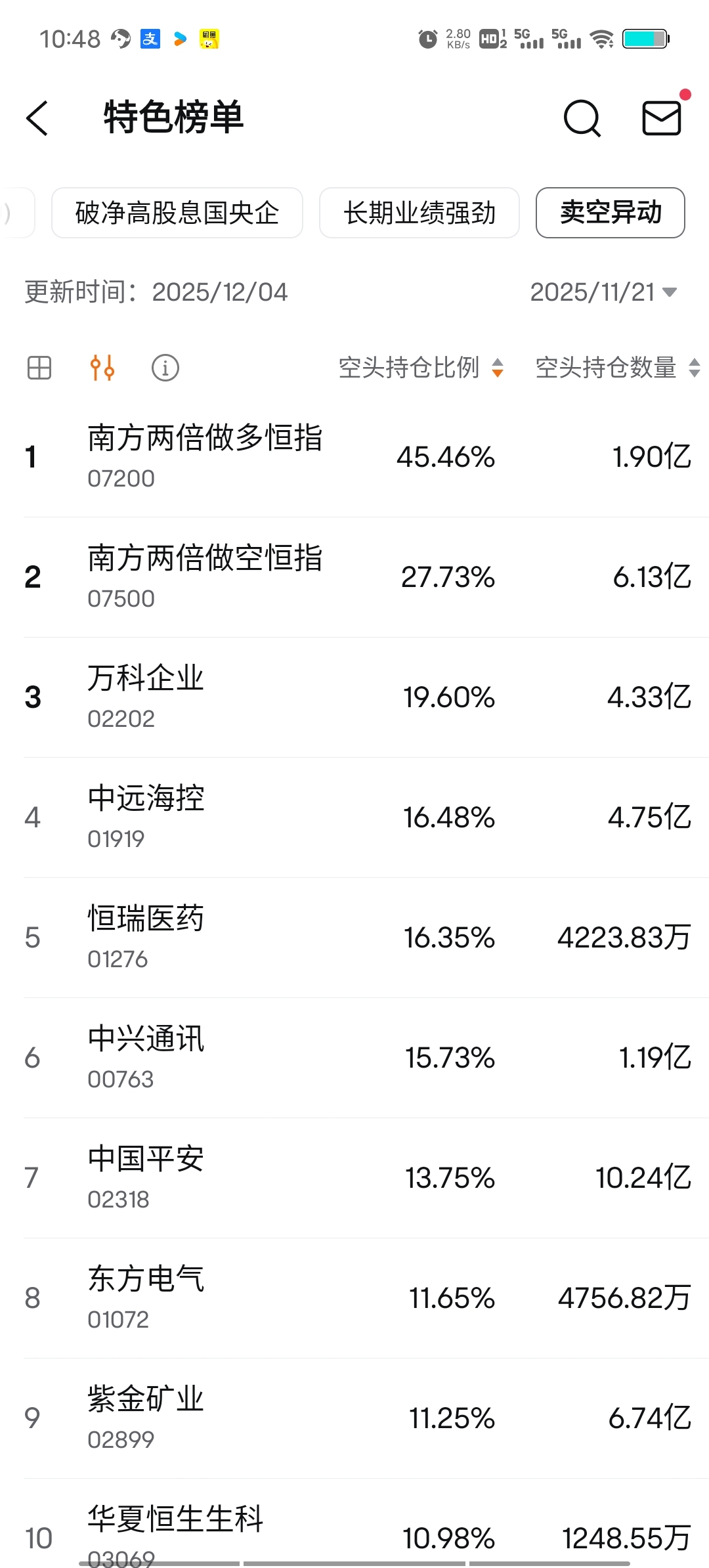Switch to grid table view icon
The height and width of the screenshot is (1568, 709).
[x=39, y=368]
